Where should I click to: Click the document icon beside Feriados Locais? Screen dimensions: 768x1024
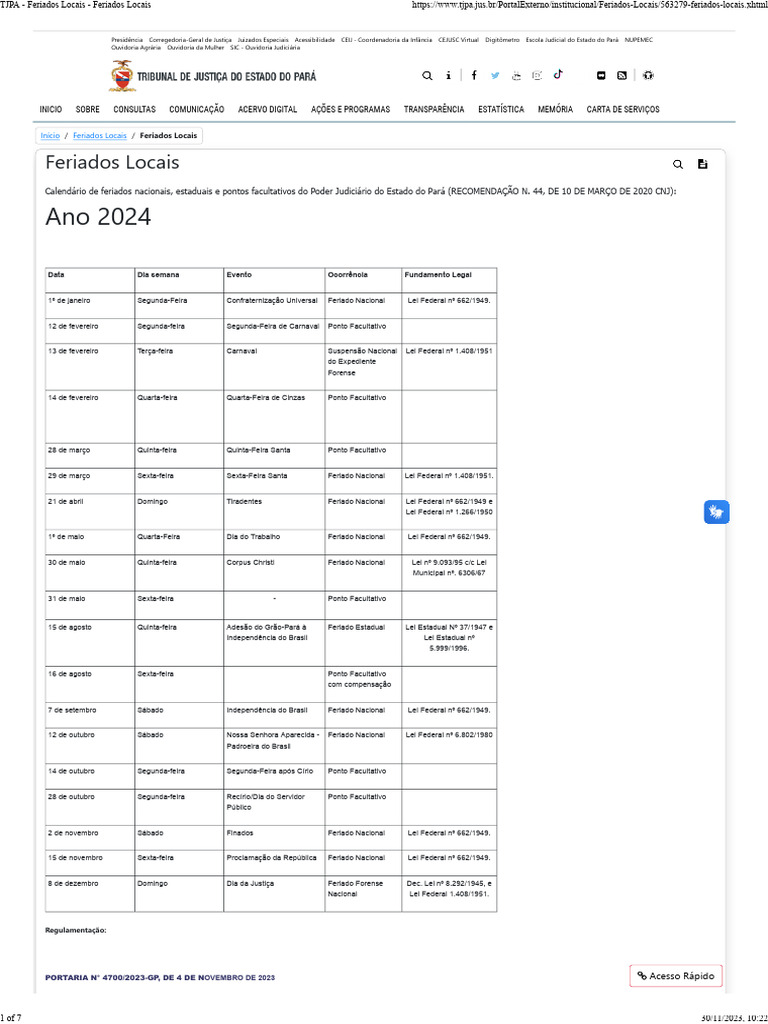click(702, 164)
